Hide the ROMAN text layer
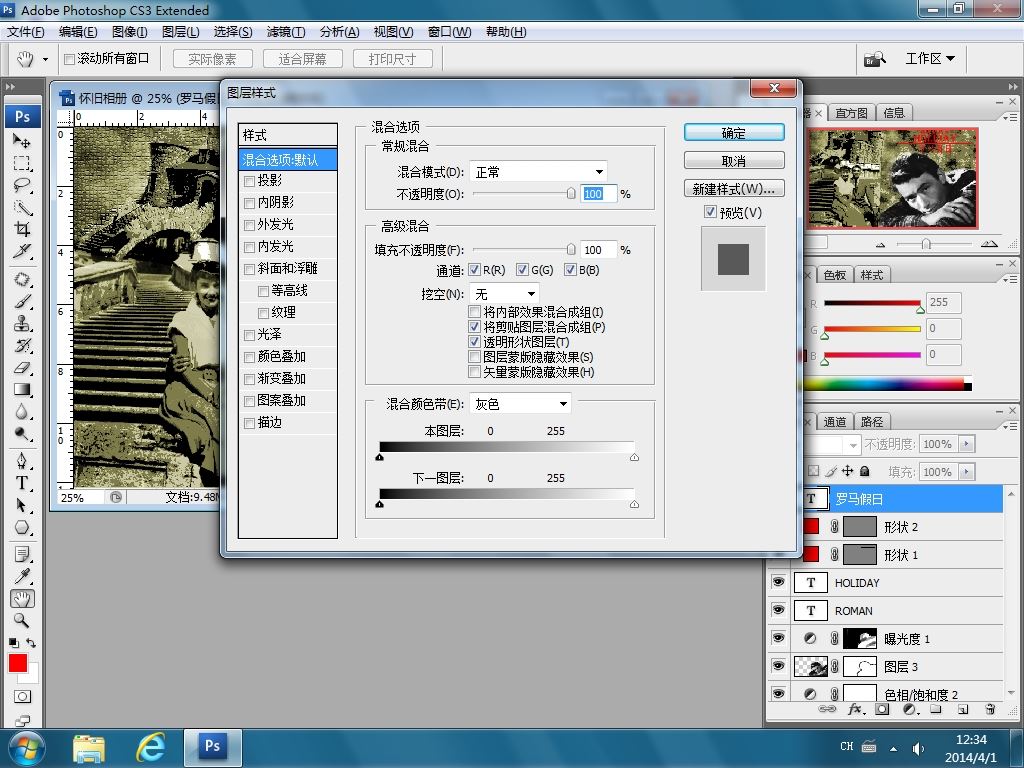The image size is (1024, 768). 778,610
